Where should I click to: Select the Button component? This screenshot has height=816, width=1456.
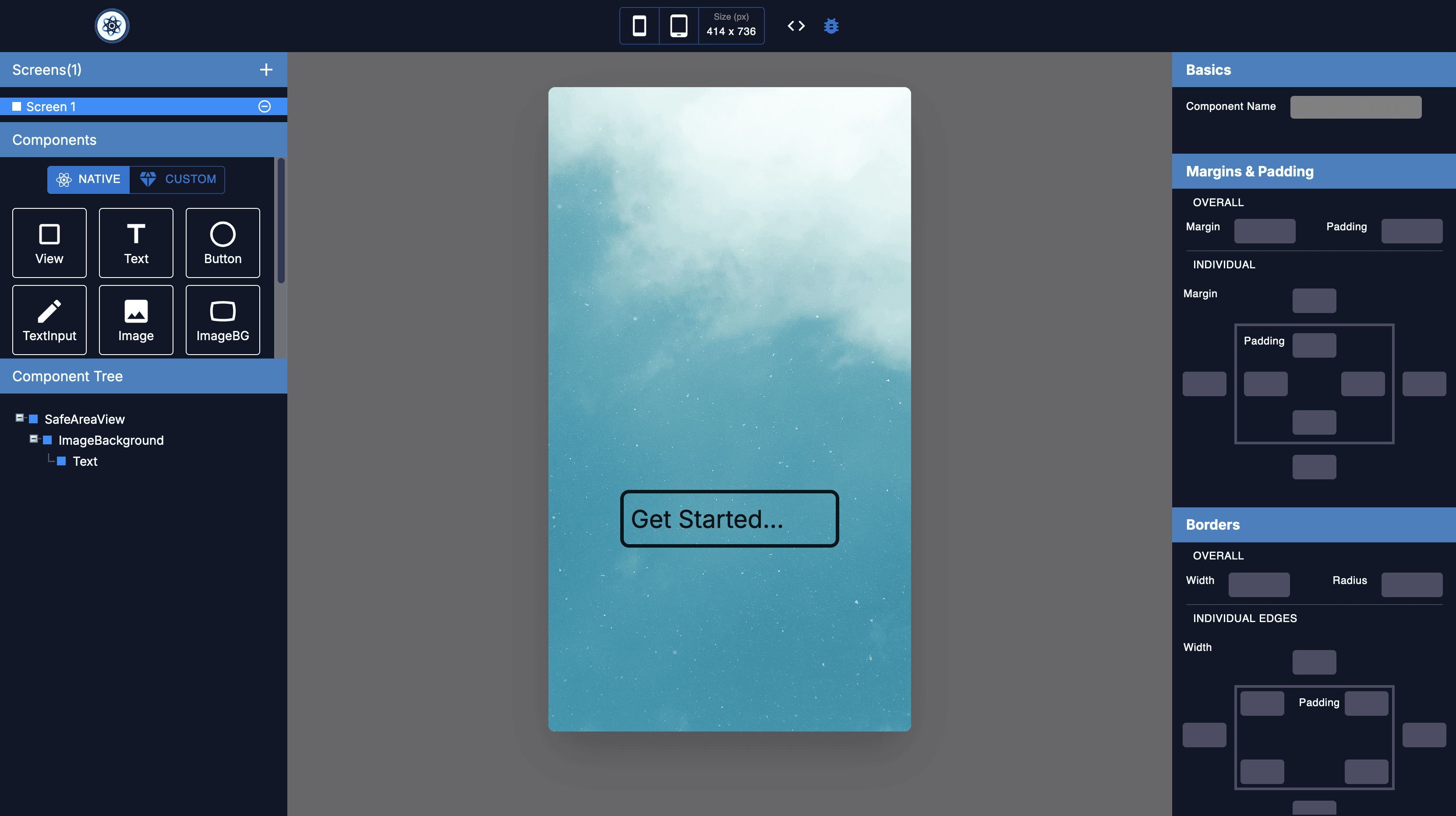click(x=222, y=243)
